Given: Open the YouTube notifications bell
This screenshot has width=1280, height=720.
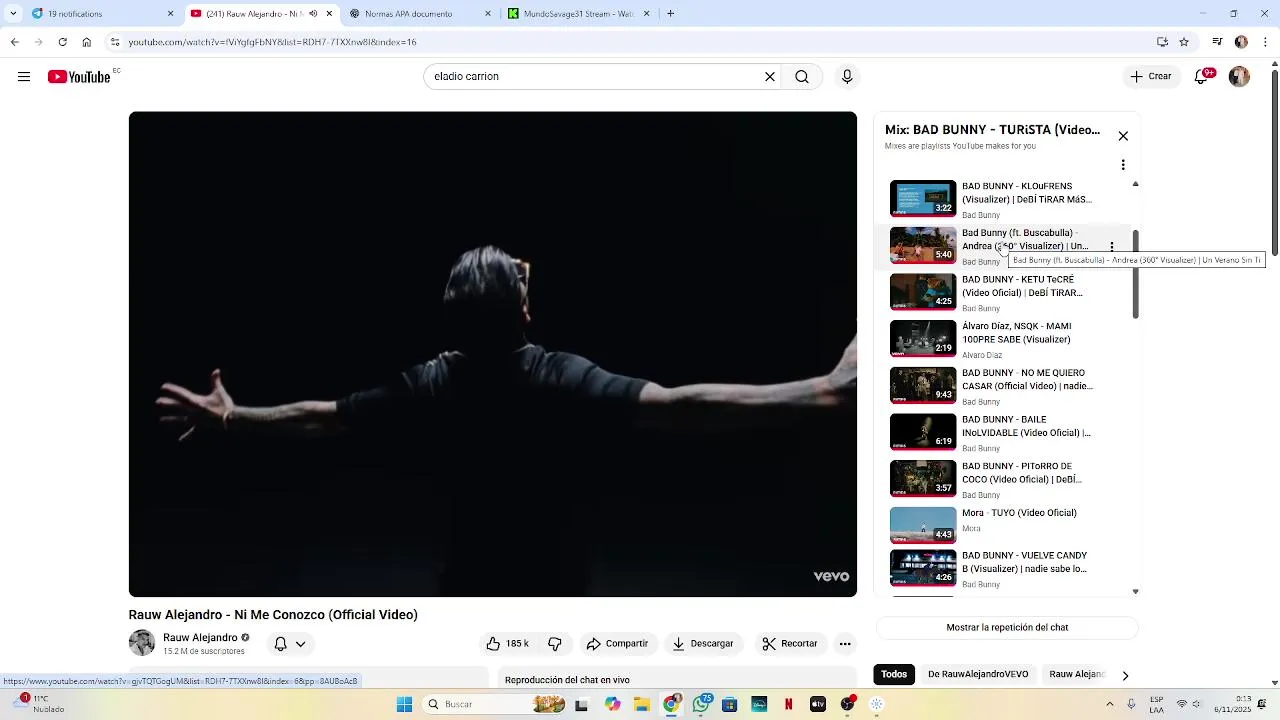Looking at the screenshot, I should (x=1203, y=77).
